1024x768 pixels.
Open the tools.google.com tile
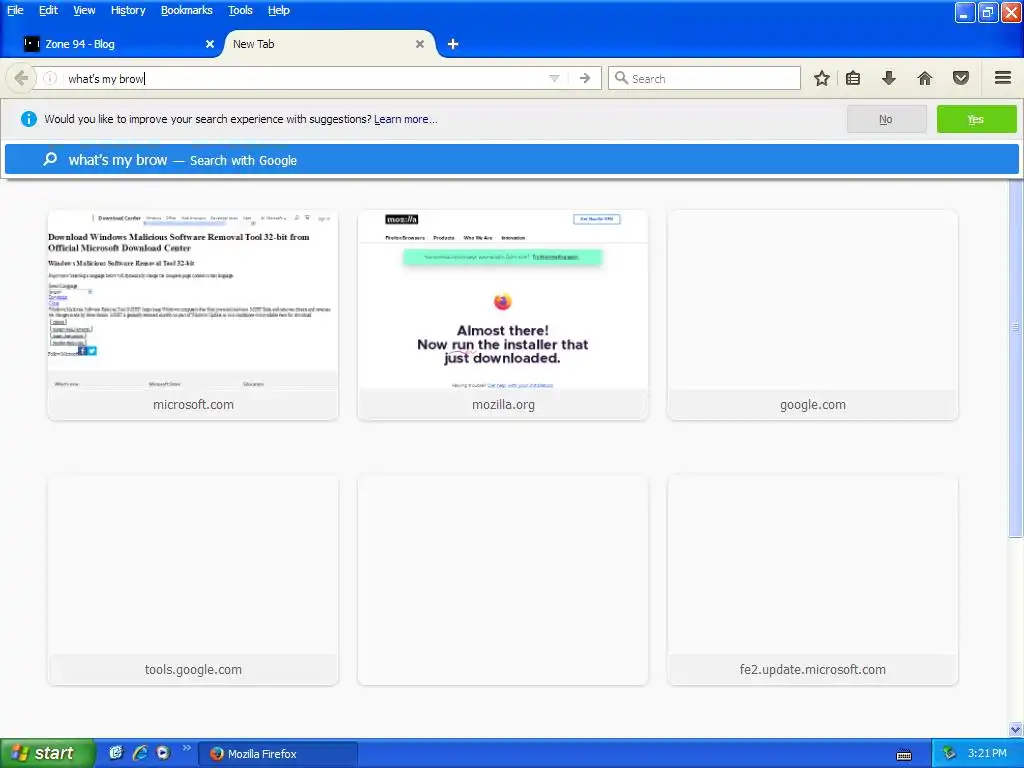193,580
